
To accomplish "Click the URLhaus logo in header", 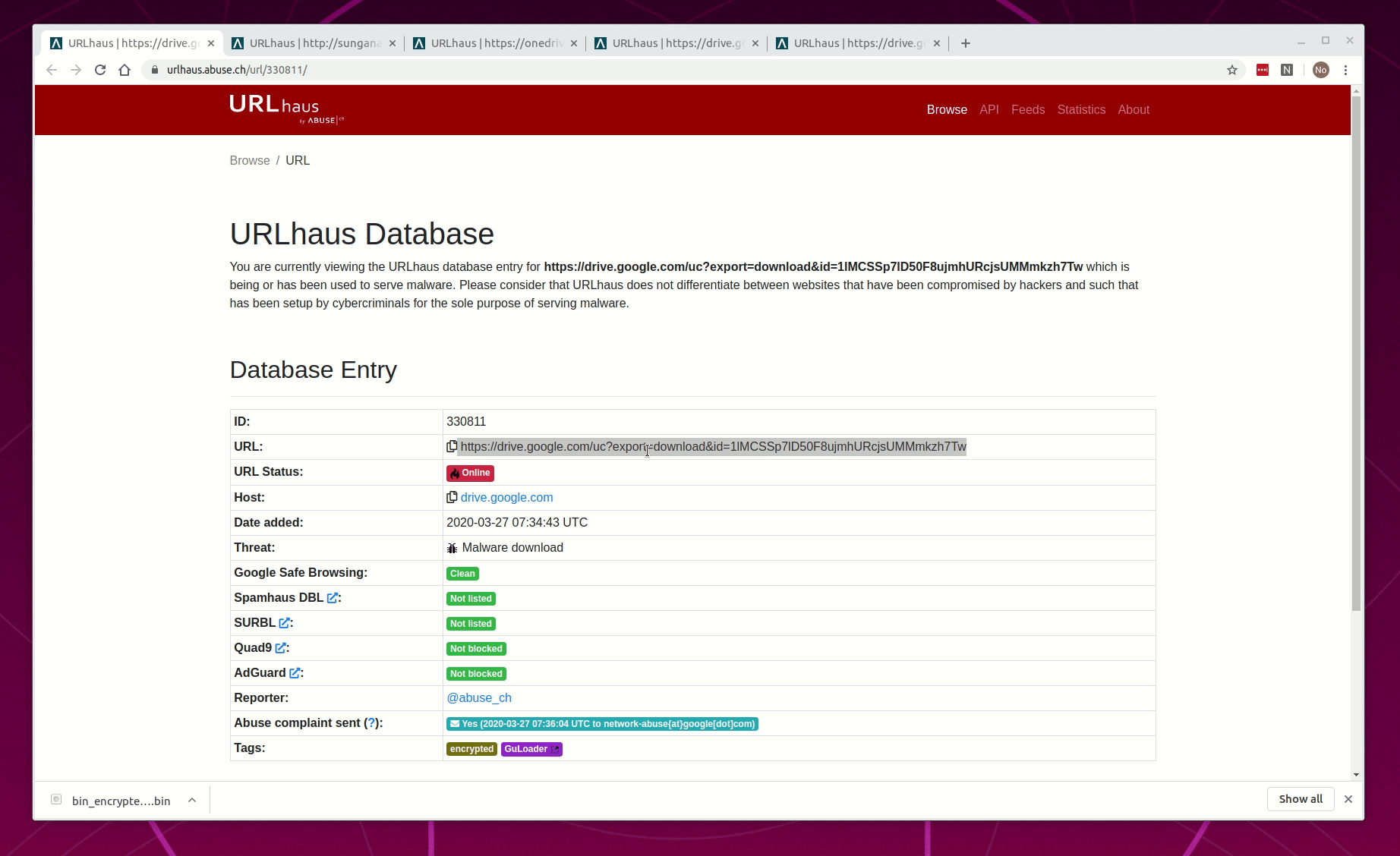I will 287,109.
